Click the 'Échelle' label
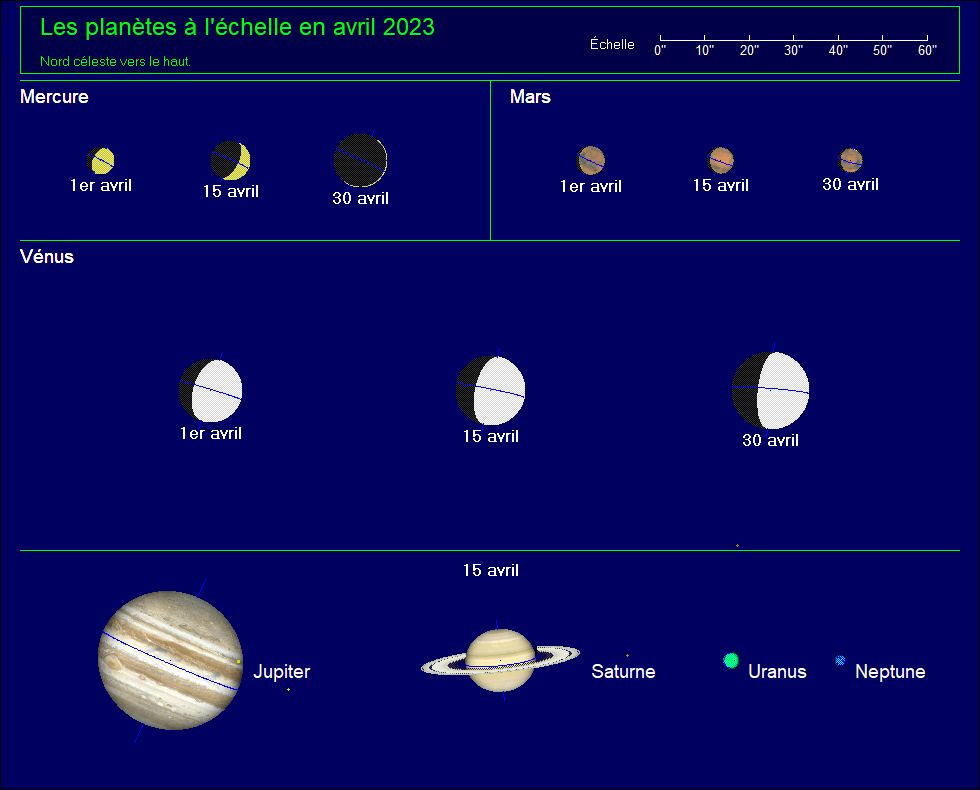Image resolution: width=980 pixels, height=790 pixels. pos(612,44)
